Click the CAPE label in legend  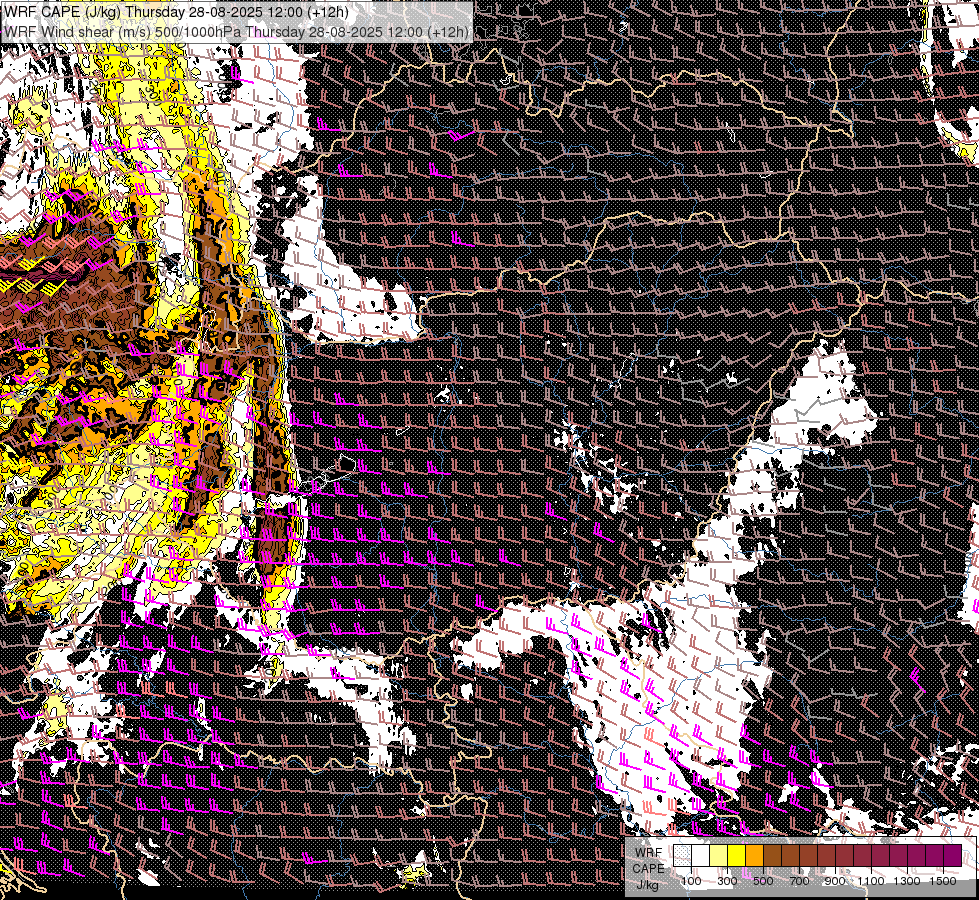(648, 869)
